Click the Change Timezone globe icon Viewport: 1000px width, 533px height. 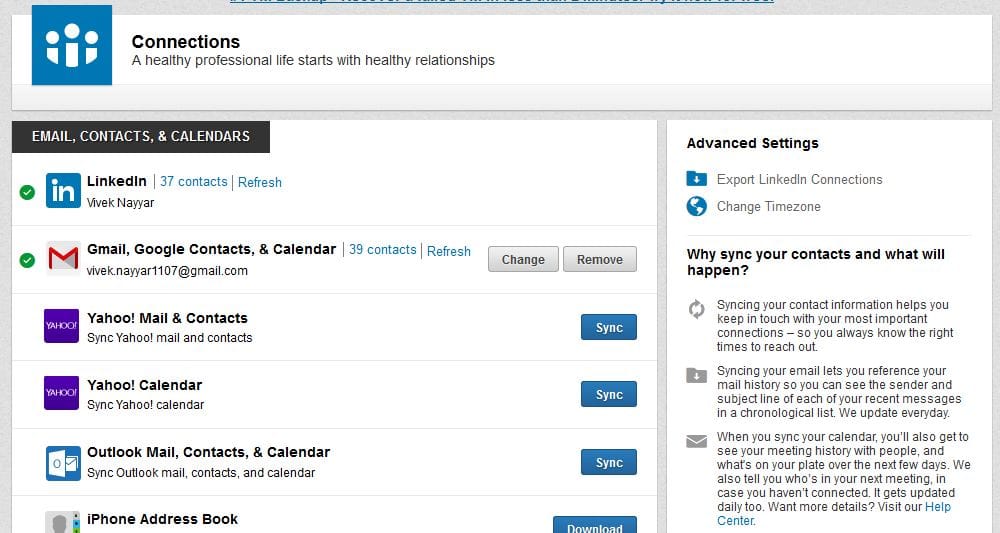696,206
